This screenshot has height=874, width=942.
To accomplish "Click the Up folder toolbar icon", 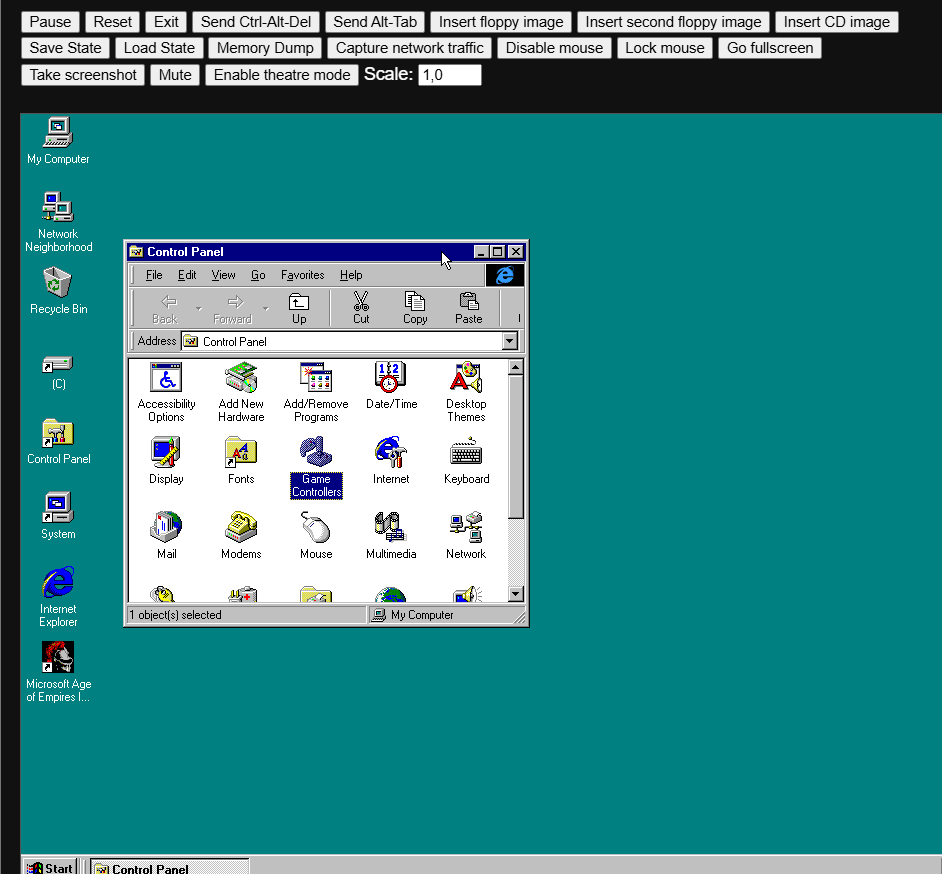I will pos(299,303).
